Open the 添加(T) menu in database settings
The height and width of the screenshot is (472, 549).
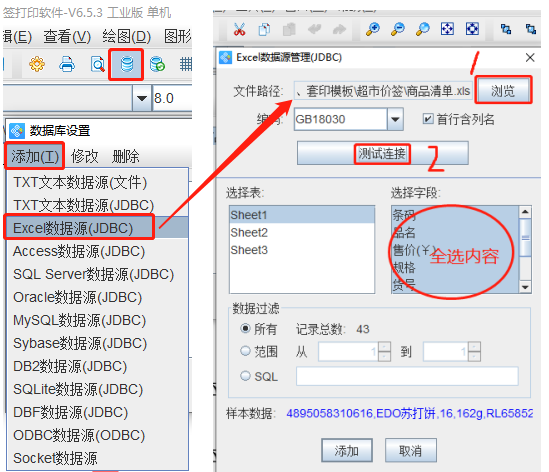pos(35,156)
